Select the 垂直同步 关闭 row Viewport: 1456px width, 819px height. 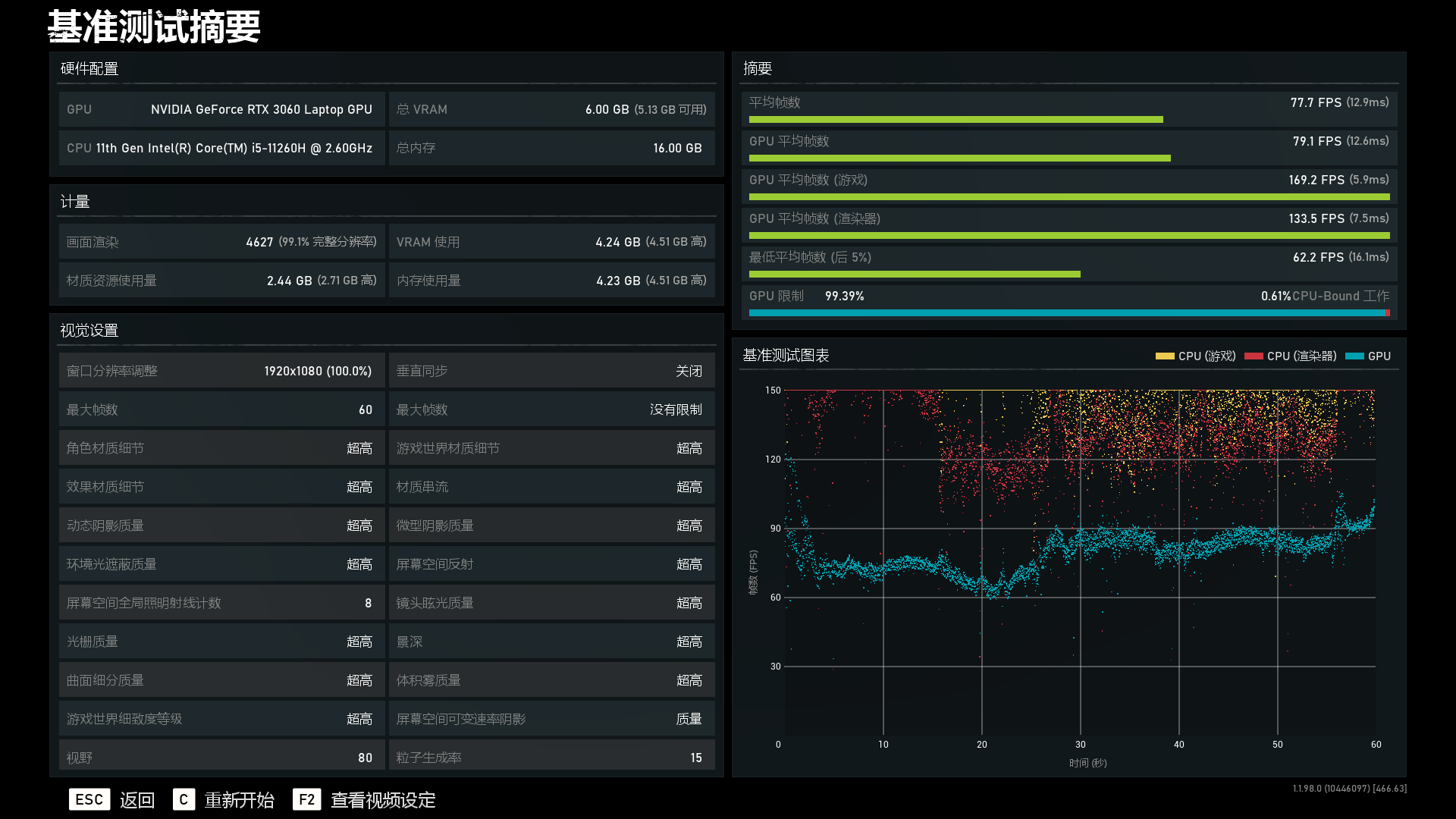point(551,371)
